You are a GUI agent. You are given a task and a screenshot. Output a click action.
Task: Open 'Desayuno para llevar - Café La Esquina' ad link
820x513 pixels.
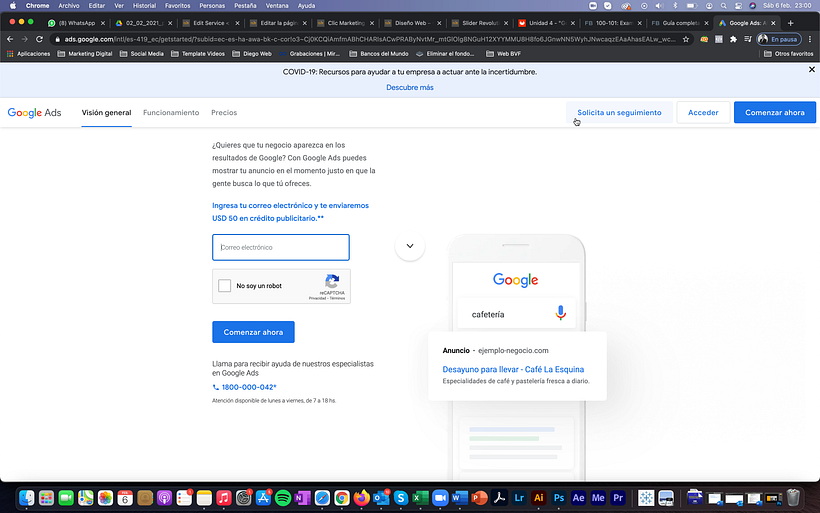[513, 369]
